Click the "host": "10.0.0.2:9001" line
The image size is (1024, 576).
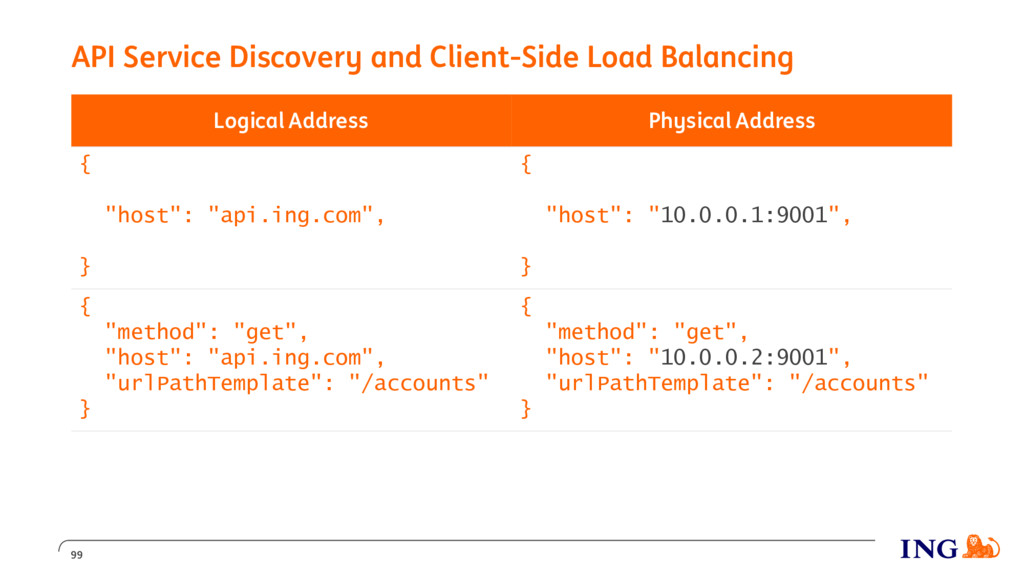coord(698,357)
